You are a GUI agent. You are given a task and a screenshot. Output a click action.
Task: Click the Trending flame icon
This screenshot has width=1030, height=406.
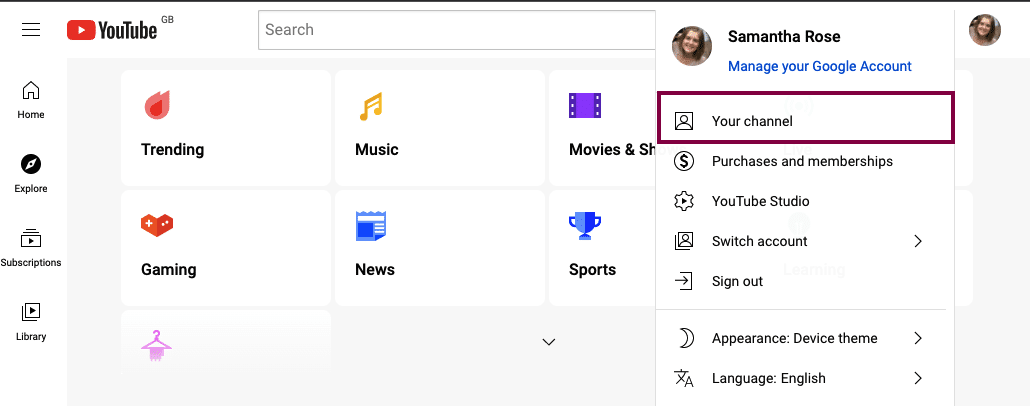tap(157, 105)
